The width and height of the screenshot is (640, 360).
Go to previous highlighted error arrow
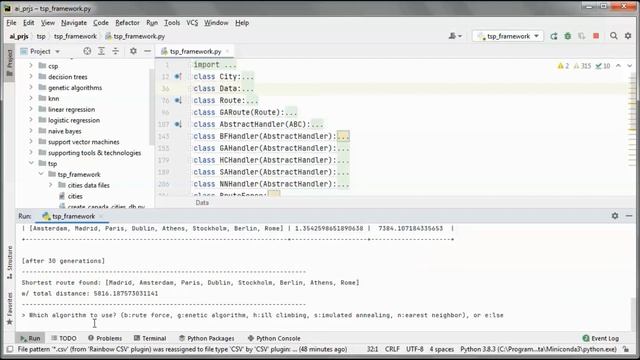tap(618, 66)
